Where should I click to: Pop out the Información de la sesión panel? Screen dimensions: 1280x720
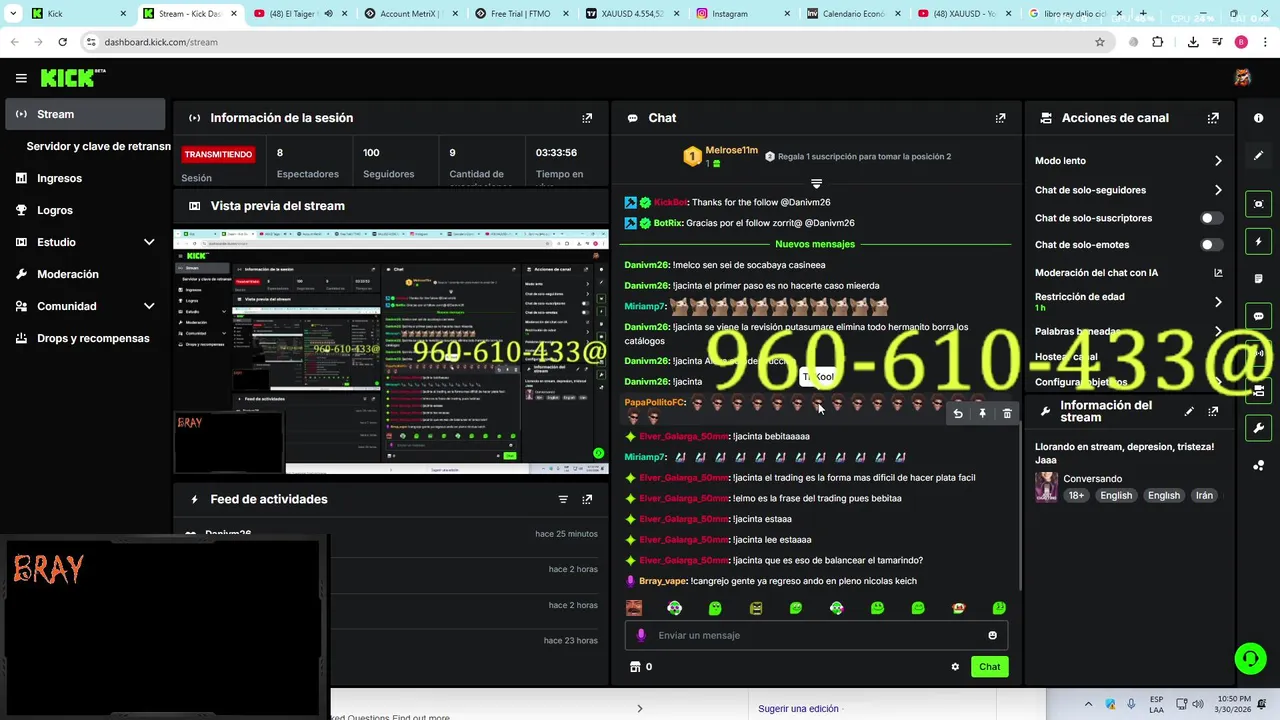(x=587, y=118)
